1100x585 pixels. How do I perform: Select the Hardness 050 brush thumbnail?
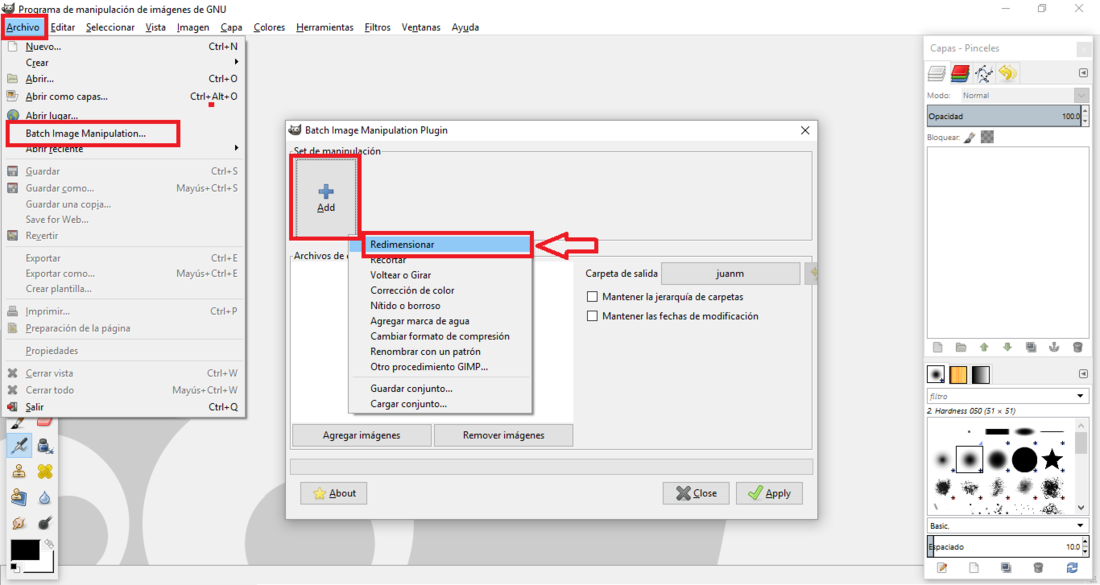tap(970, 460)
